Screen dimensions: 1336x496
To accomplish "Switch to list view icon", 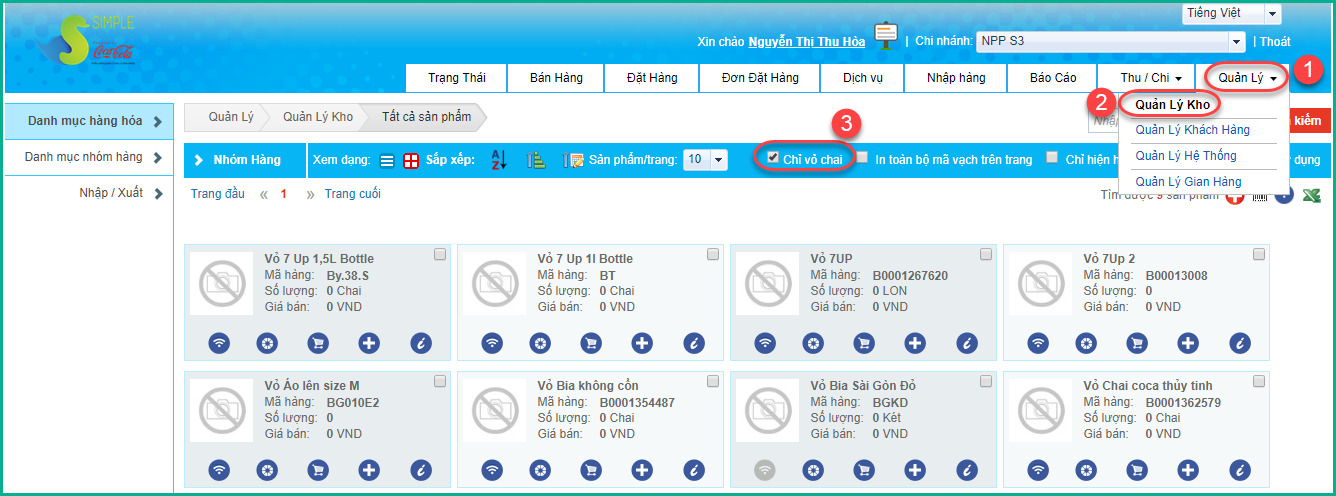I will [x=387, y=160].
